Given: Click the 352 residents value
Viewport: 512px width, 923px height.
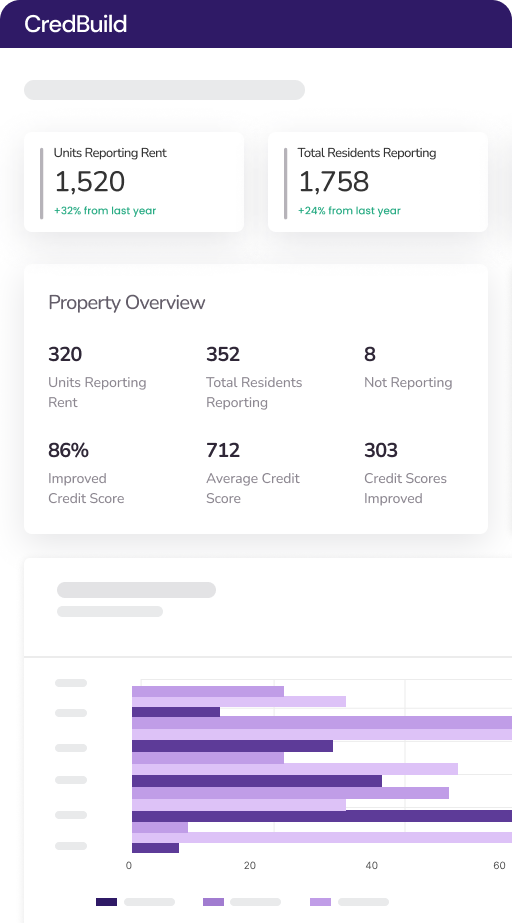Looking at the screenshot, I should tap(223, 354).
